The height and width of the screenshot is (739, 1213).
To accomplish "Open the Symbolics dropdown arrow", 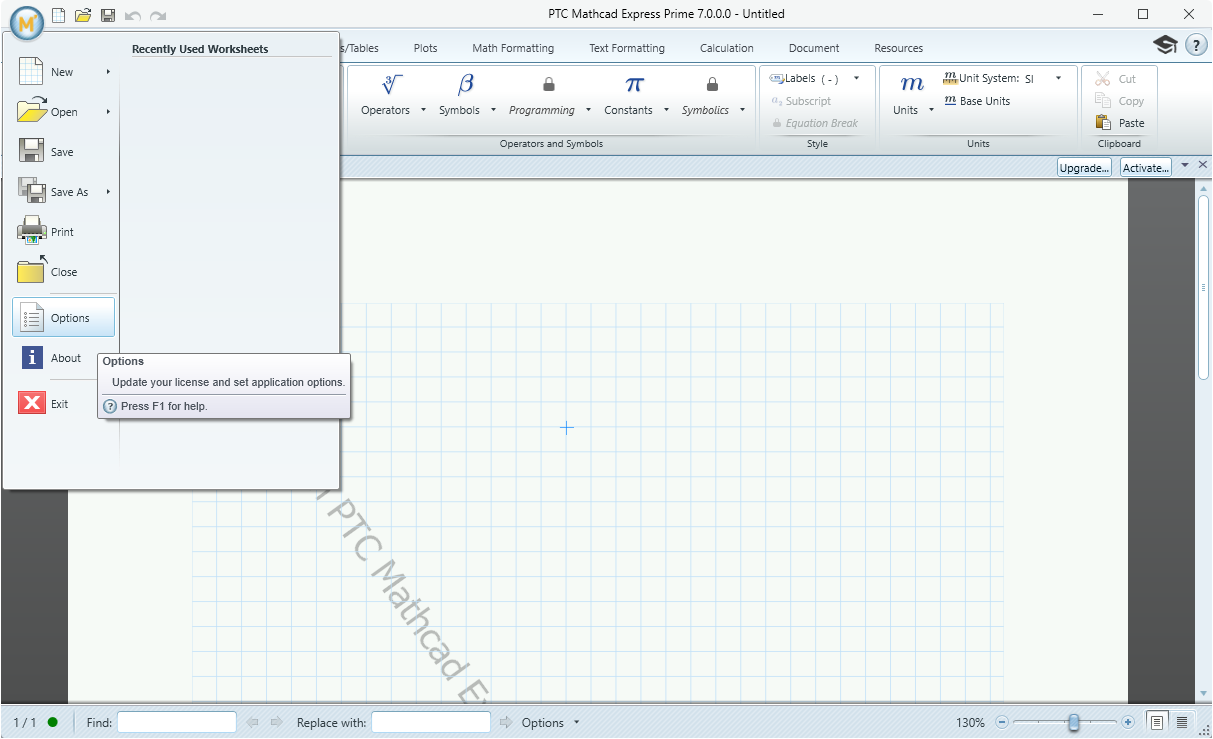I will [742, 110].
